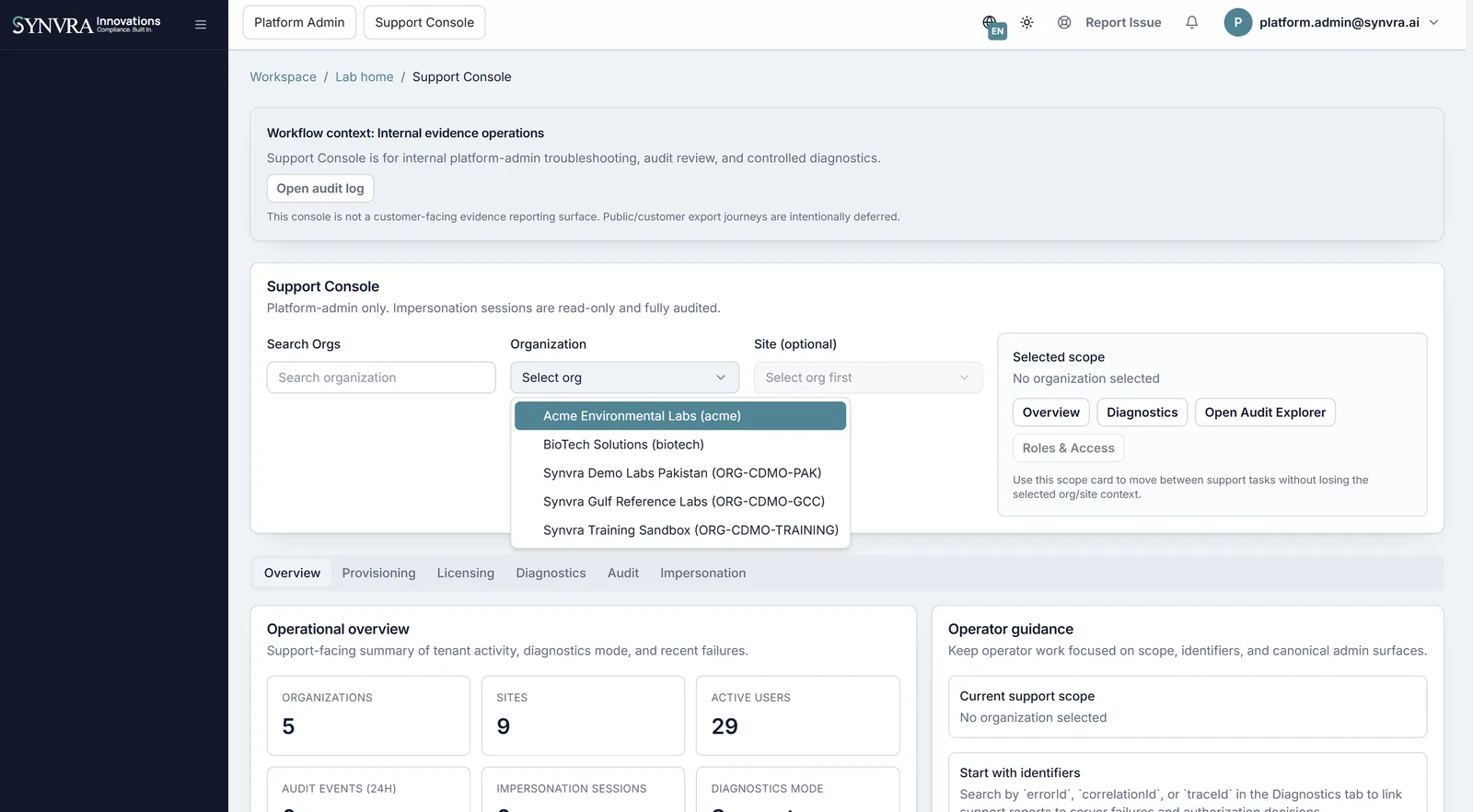Toggle the sidebar hamburger menu icon
Image resolution: width=1473 pixels, height=812 pixels.
201,25
